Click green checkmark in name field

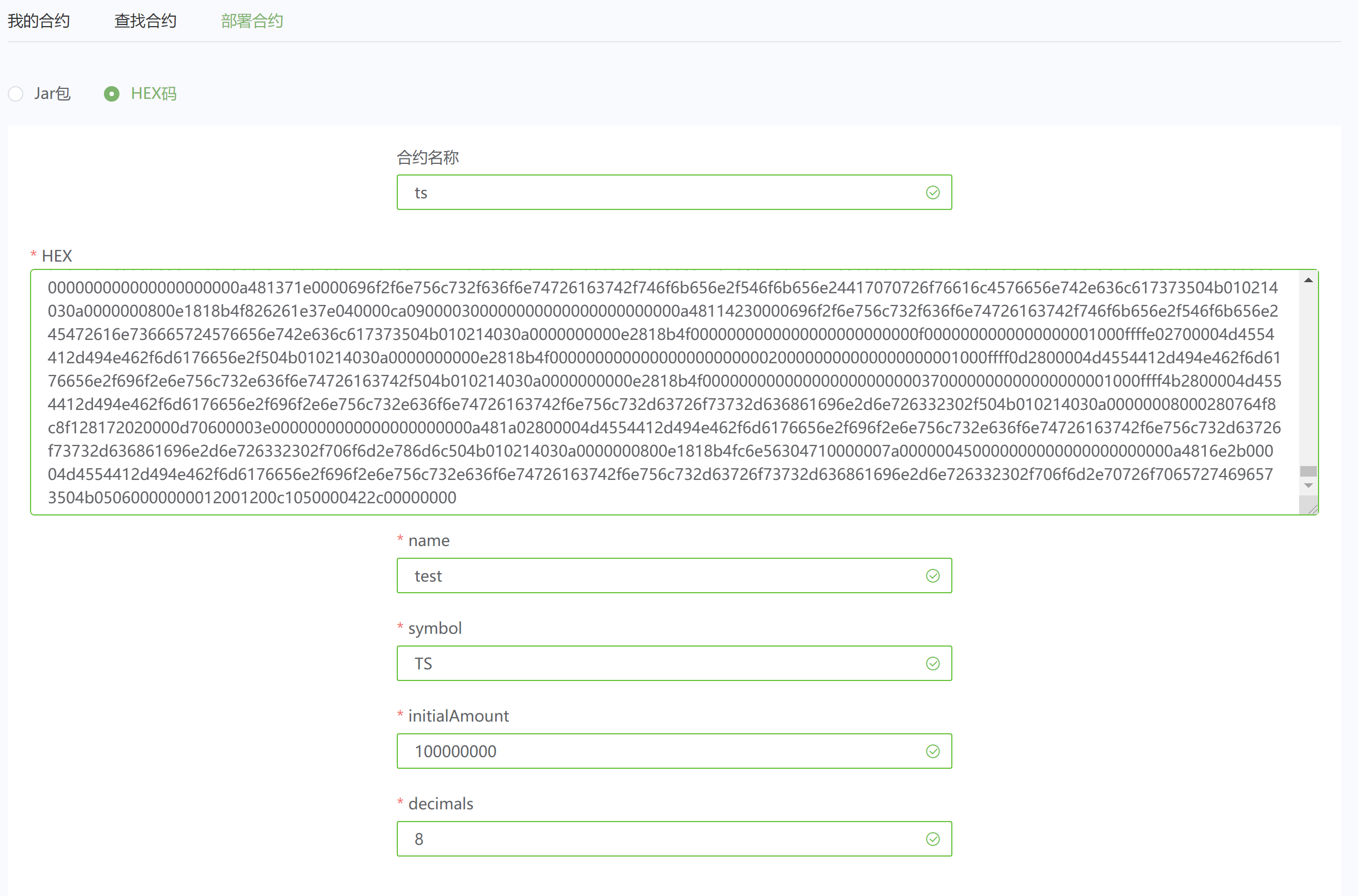pos(932,576)
